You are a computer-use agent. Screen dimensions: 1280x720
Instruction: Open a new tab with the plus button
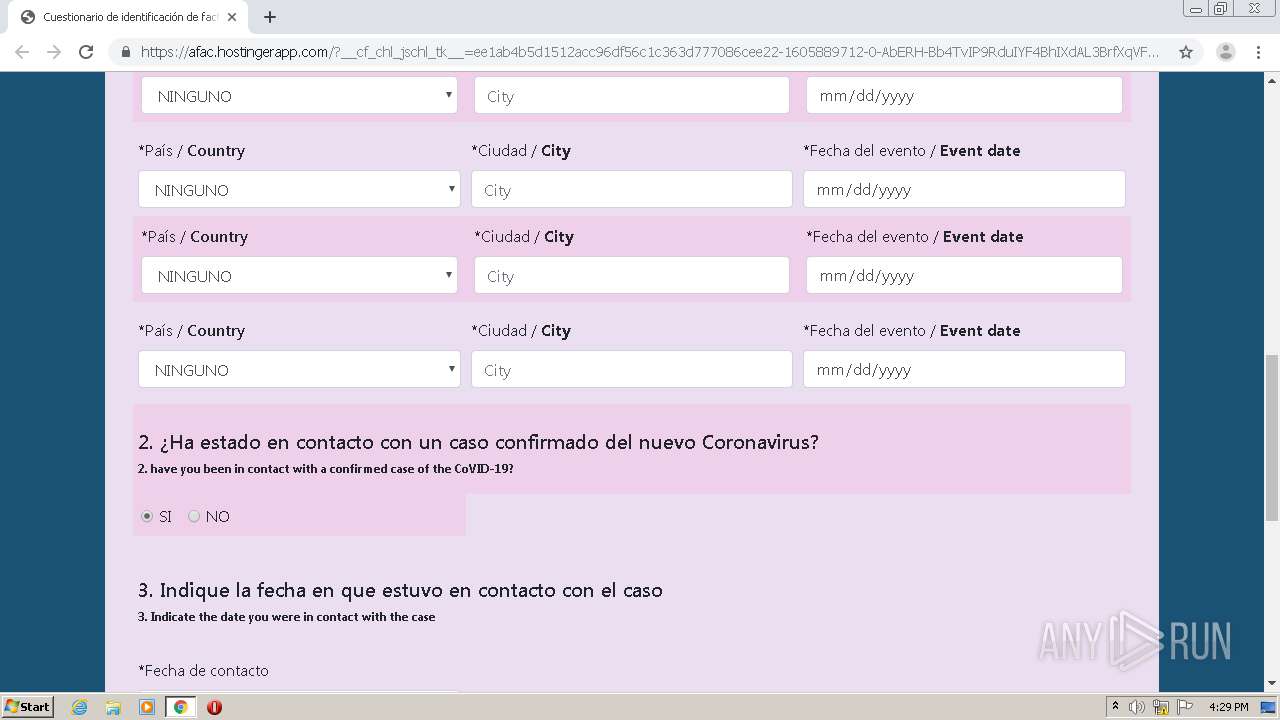pos(270,17)
